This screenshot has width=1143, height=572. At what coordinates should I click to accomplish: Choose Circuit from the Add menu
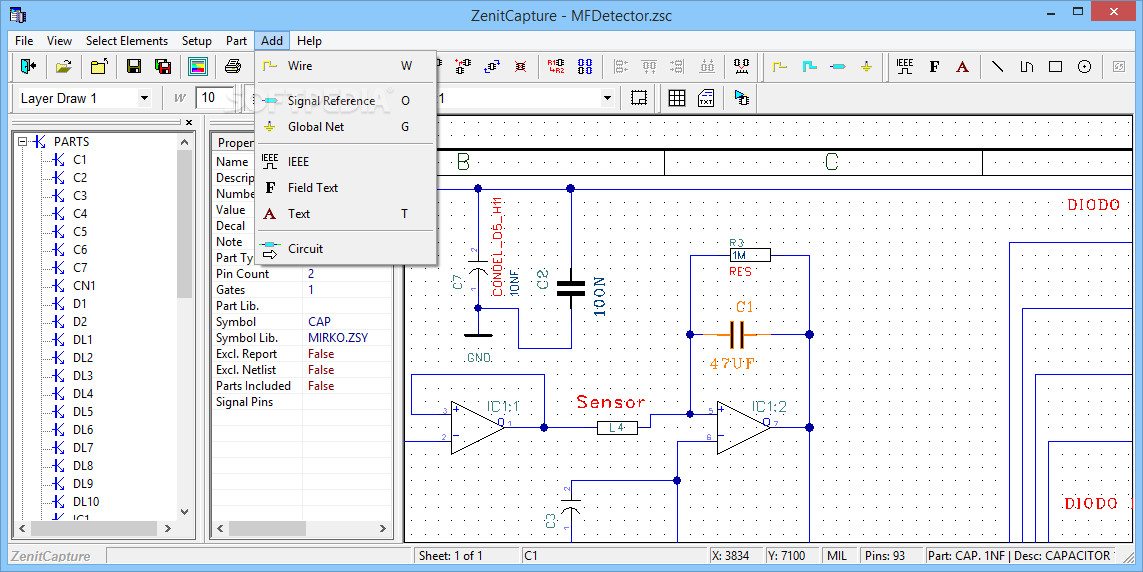pos(346,248)
